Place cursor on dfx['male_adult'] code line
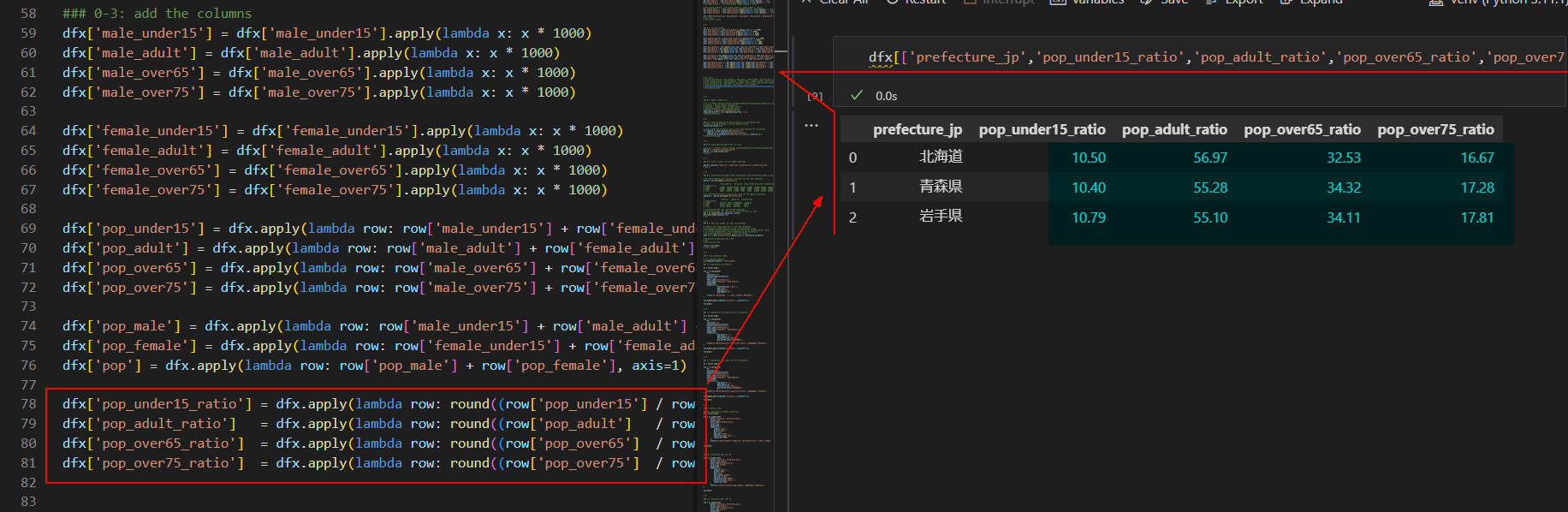Screen dimensions: 1568x512 click(x=311, y=53)
